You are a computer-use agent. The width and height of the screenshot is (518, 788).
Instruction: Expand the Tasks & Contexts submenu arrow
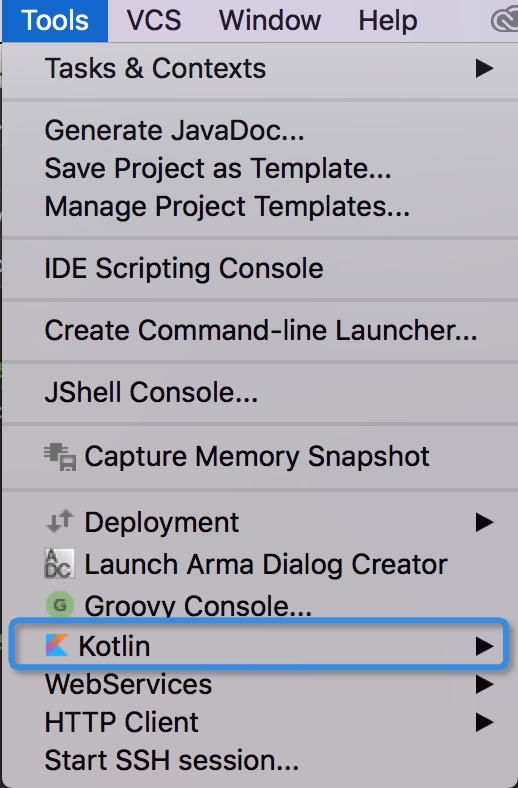point(484,68)
